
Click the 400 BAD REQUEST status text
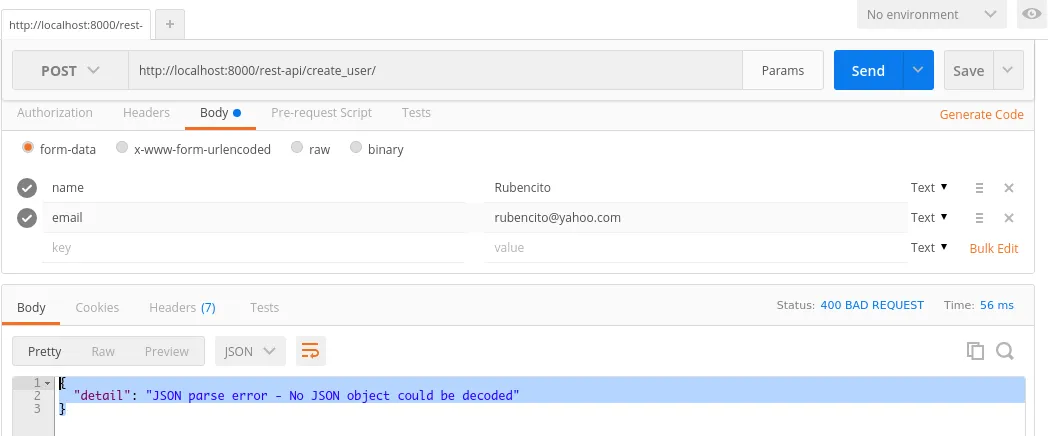pyautogui.click(x=872, y=305)
